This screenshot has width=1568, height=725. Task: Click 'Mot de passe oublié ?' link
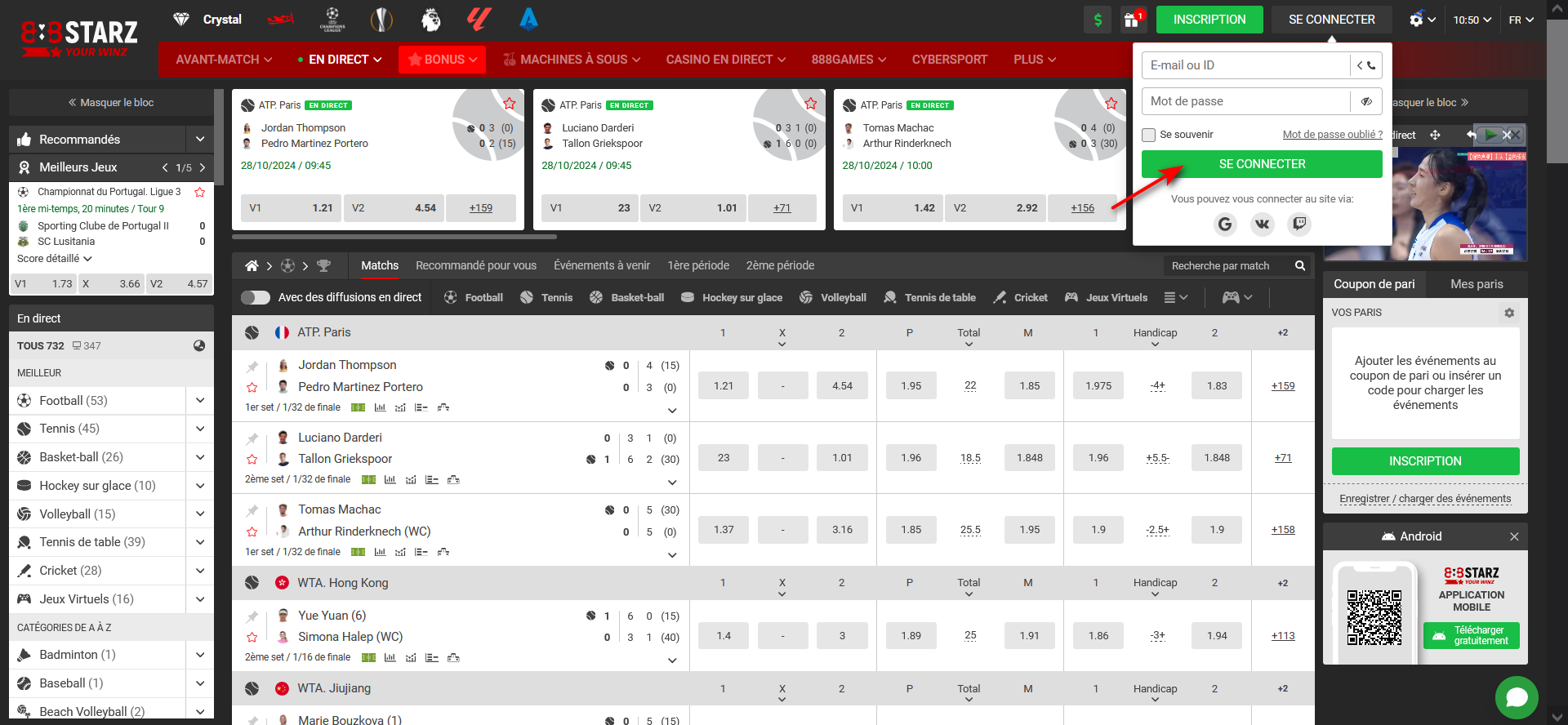(x=1332, y=135)
